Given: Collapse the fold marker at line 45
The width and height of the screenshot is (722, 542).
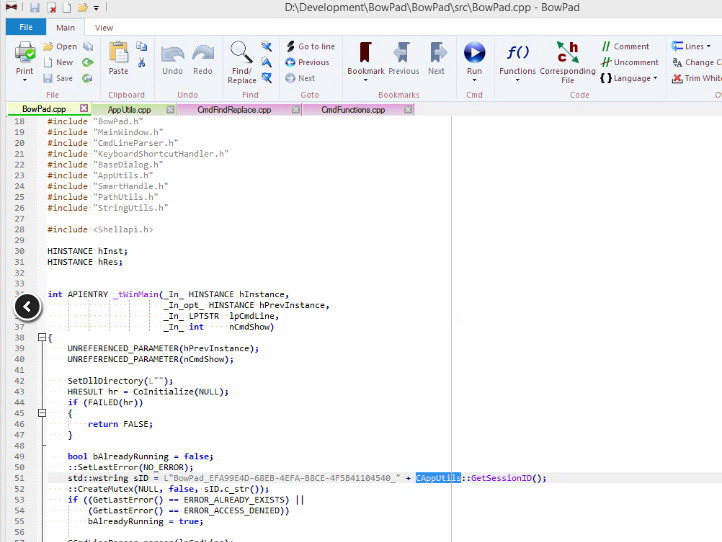Looking at the screenshot, I should 42,413.
